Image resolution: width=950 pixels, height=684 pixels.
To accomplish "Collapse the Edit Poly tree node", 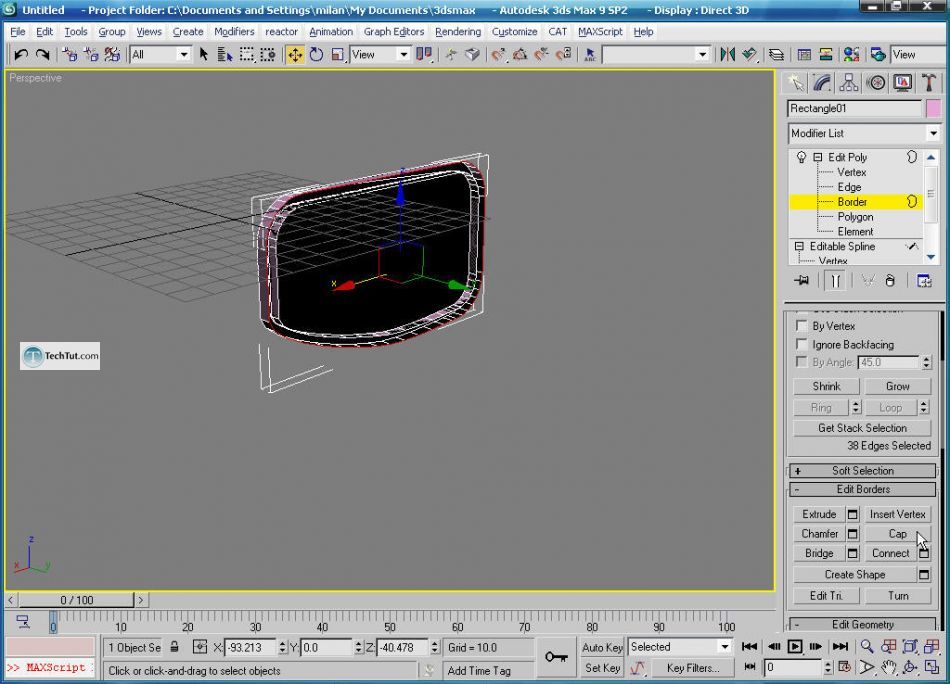I will tap(817, 157).
